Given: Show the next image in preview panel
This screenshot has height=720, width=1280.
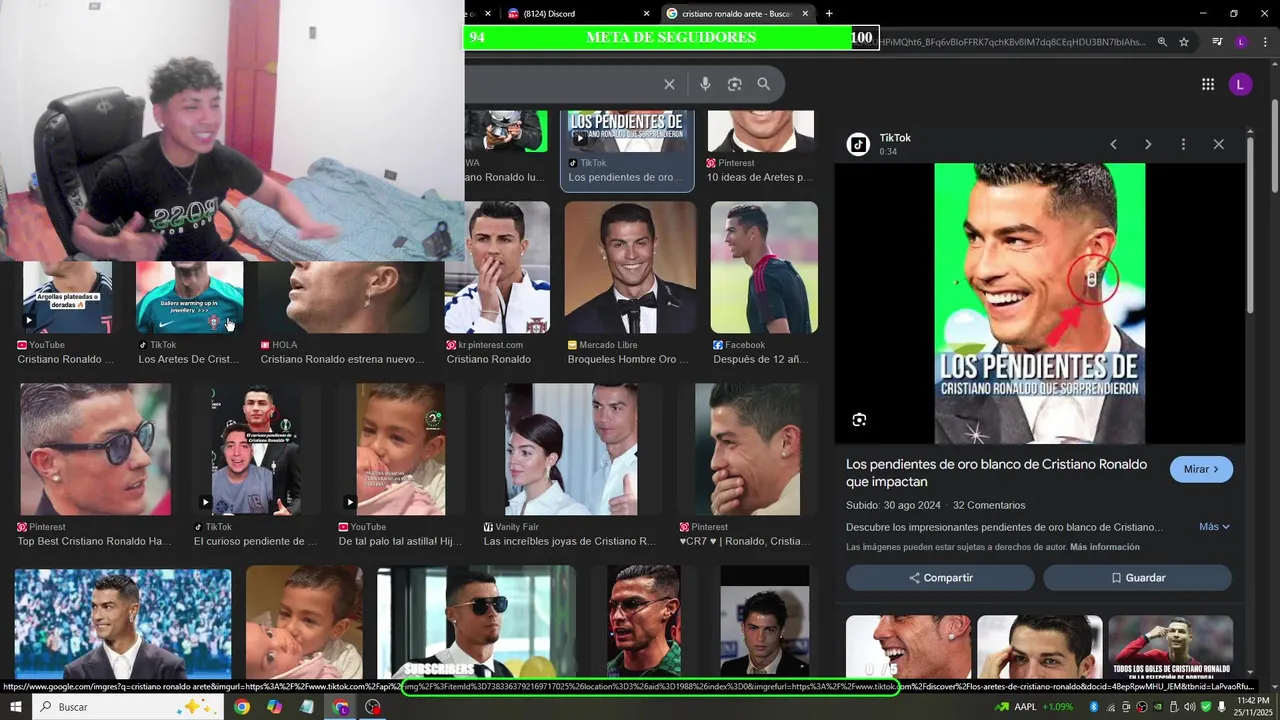Looking at the screenshot, I should [x=1148, y=144].
